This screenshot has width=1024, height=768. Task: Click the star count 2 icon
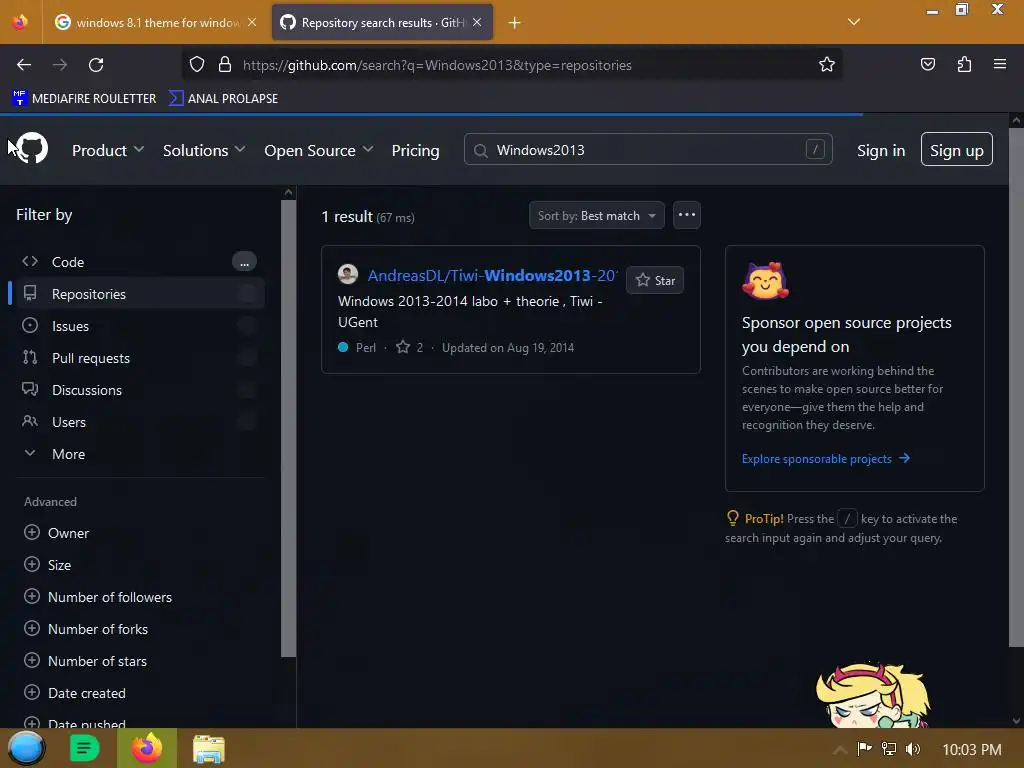coord(403,347)
